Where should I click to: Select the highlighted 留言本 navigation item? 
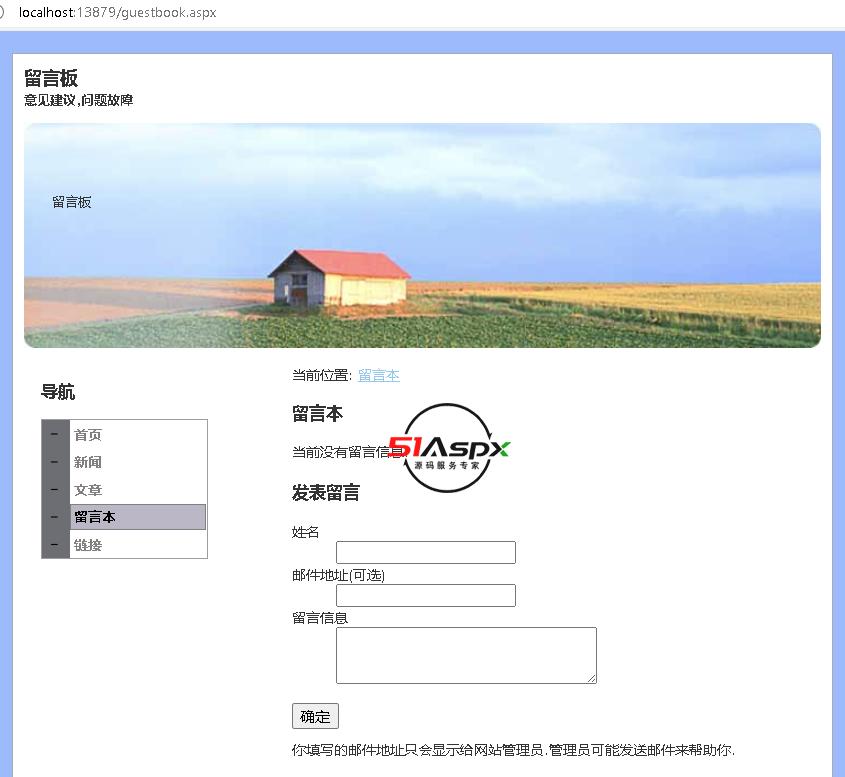[138, 517]
